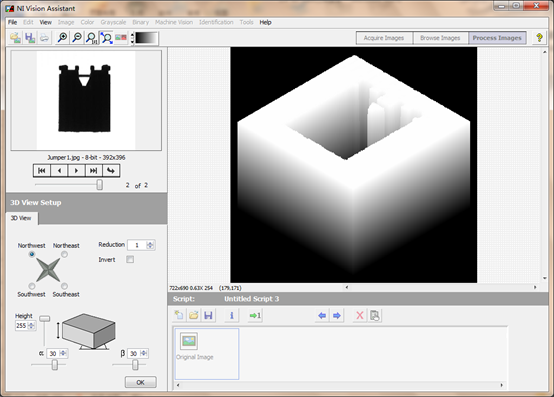Click the Zoom Out magnifier icon
Viewport: 554px width, 397px height.
click(x=77, y=37)
